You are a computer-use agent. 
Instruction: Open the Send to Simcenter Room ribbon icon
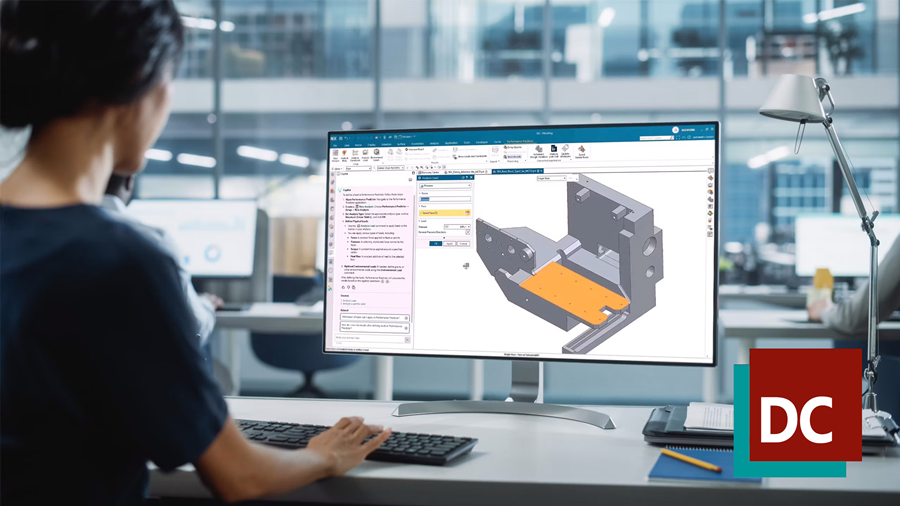[x=581, y=152]
